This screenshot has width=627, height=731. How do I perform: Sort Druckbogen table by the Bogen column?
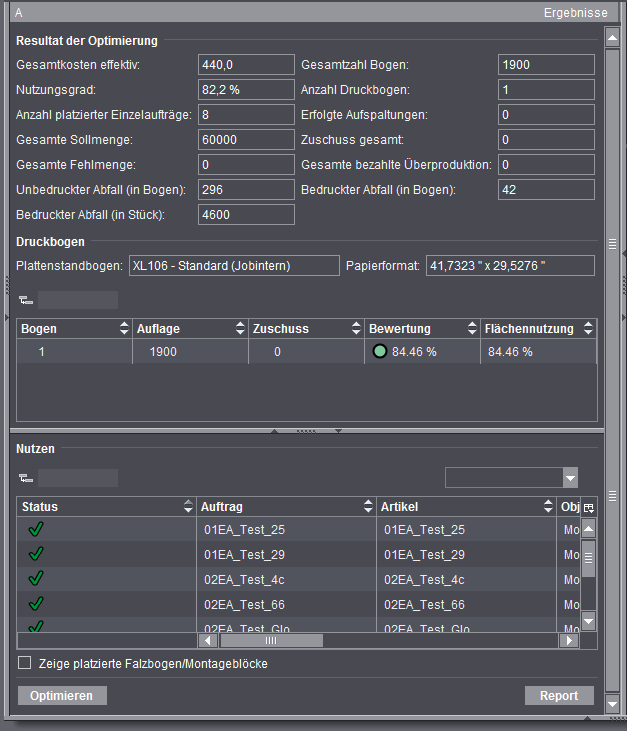point(124,328)
